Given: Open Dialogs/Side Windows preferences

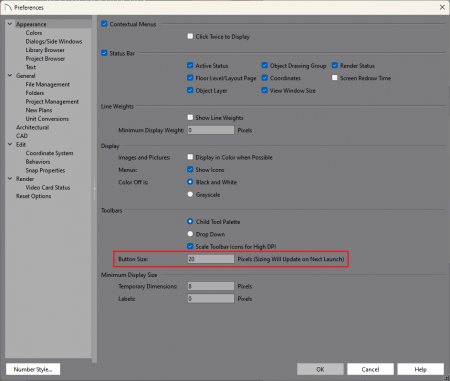Looking at the screenshot, I should point(54,41).
